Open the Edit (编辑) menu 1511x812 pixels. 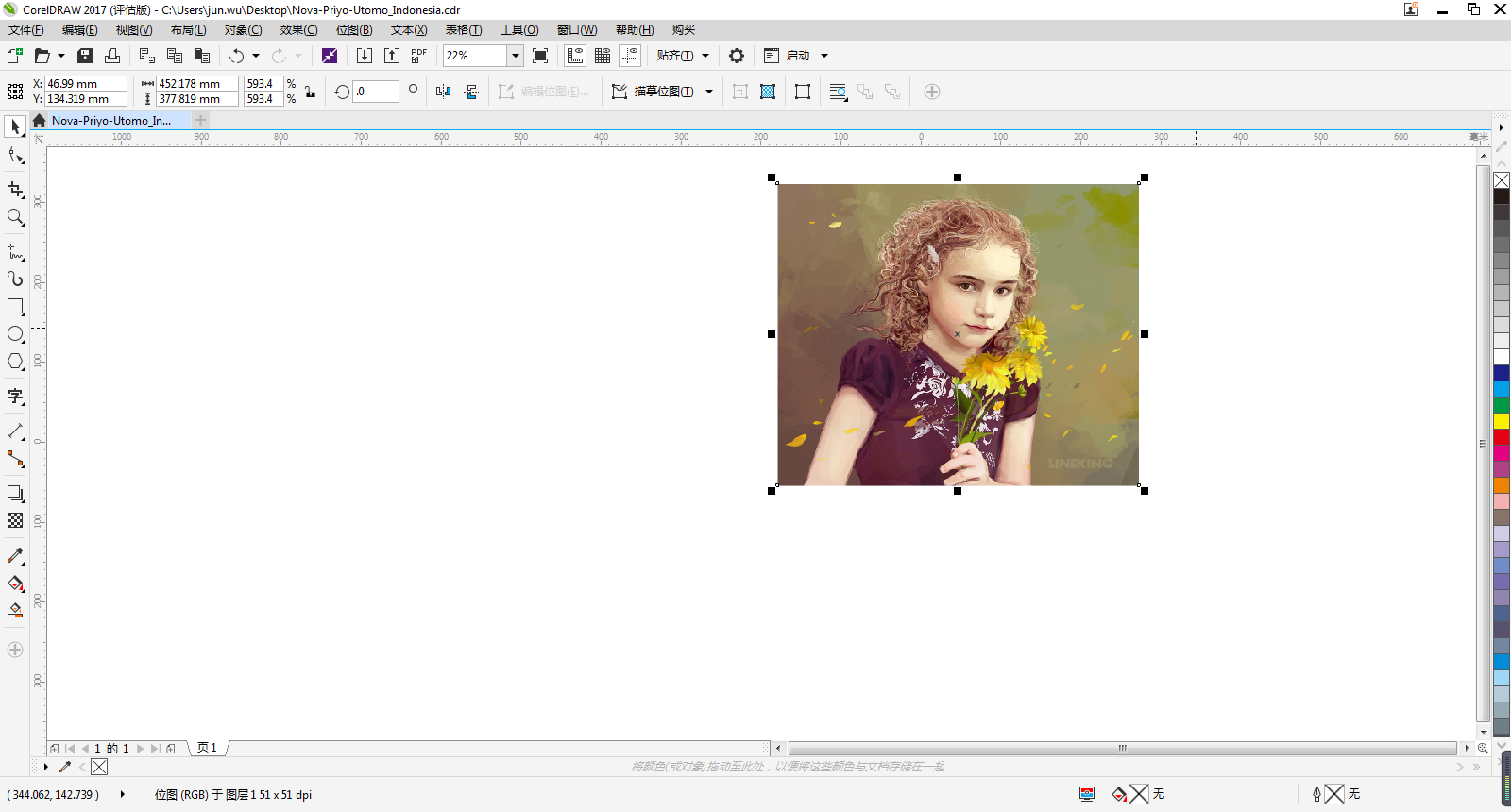click(80, 30)
